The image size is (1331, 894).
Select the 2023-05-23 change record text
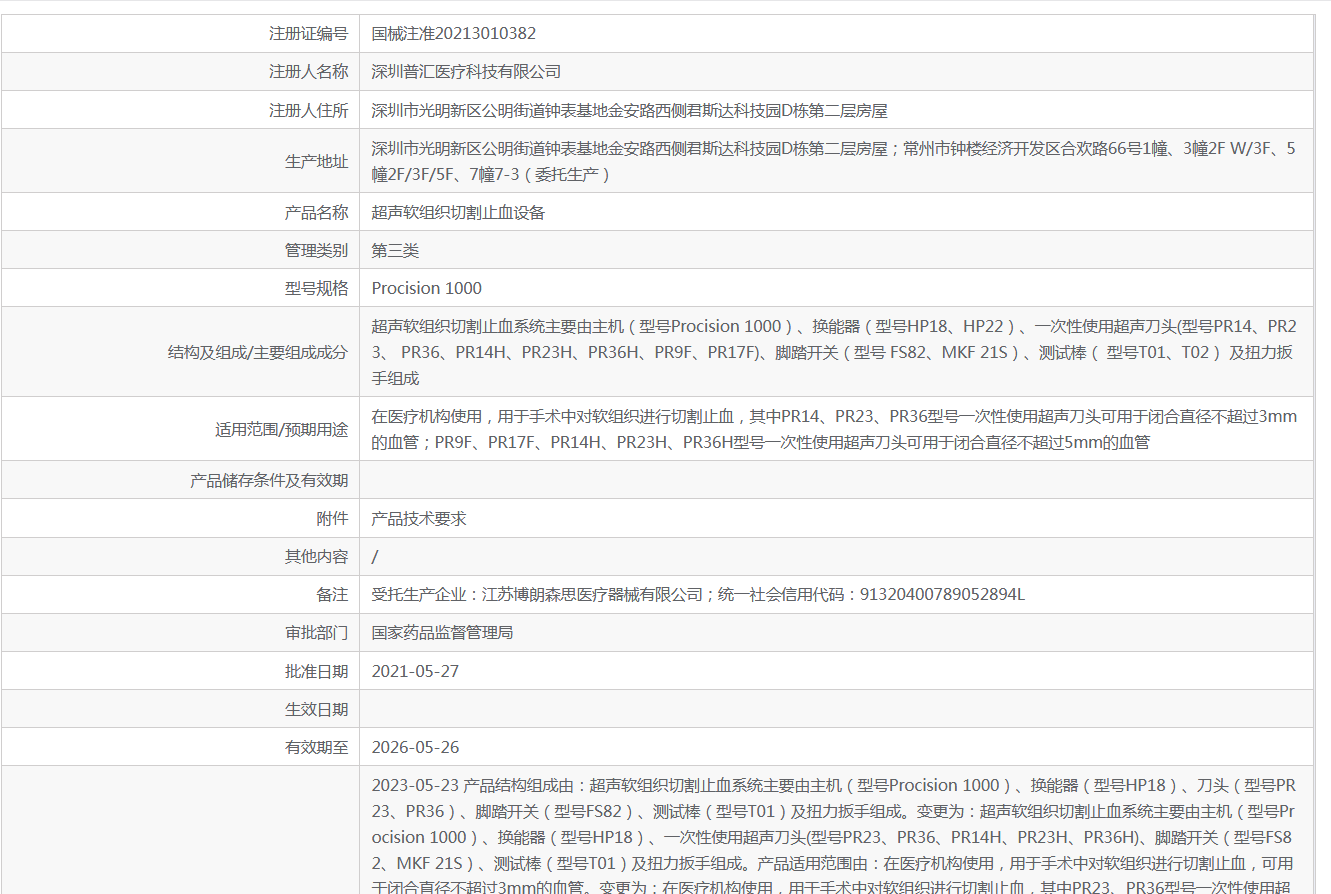tap(834, 835)
